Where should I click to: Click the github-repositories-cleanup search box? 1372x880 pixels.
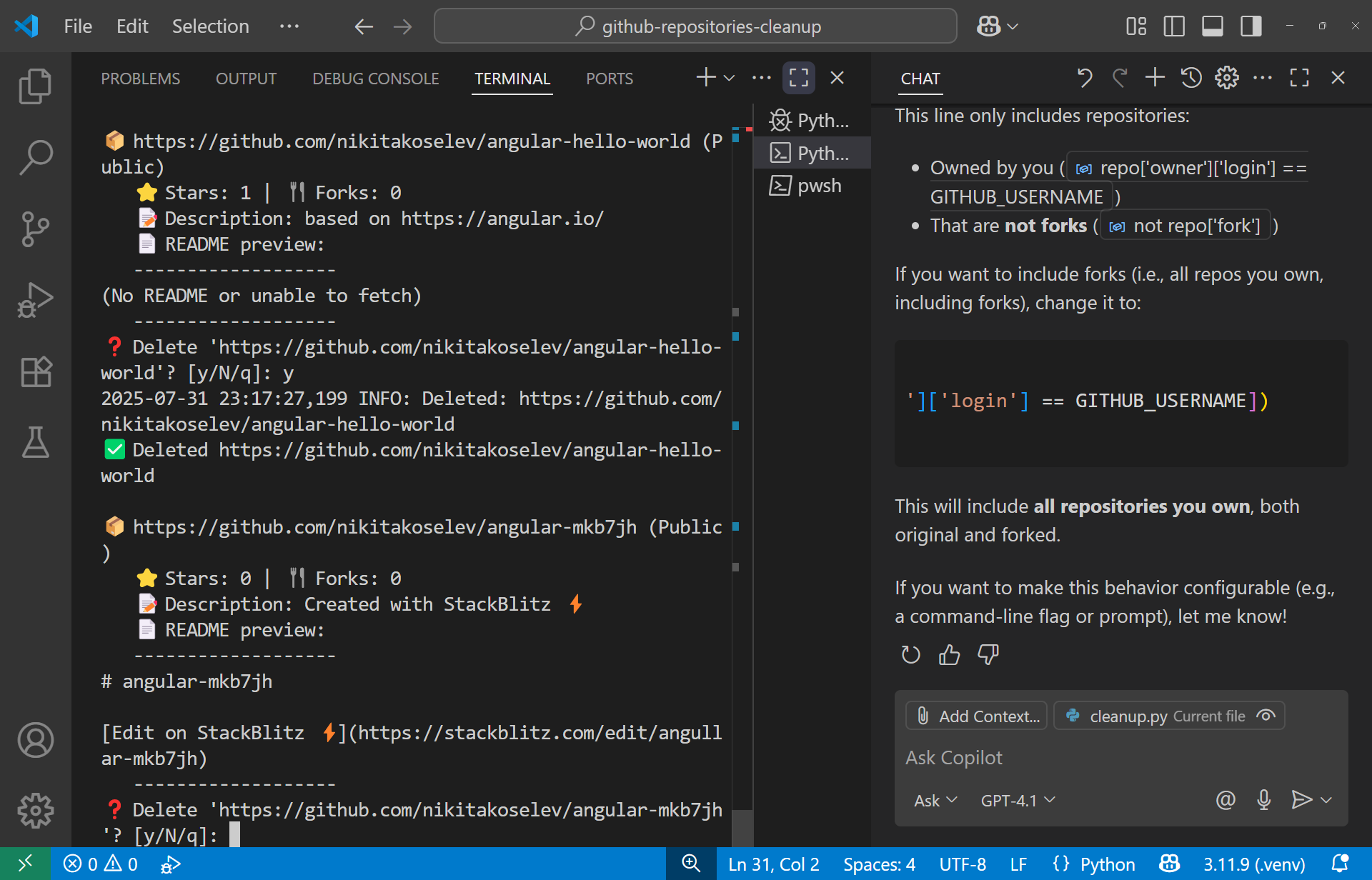695,26
